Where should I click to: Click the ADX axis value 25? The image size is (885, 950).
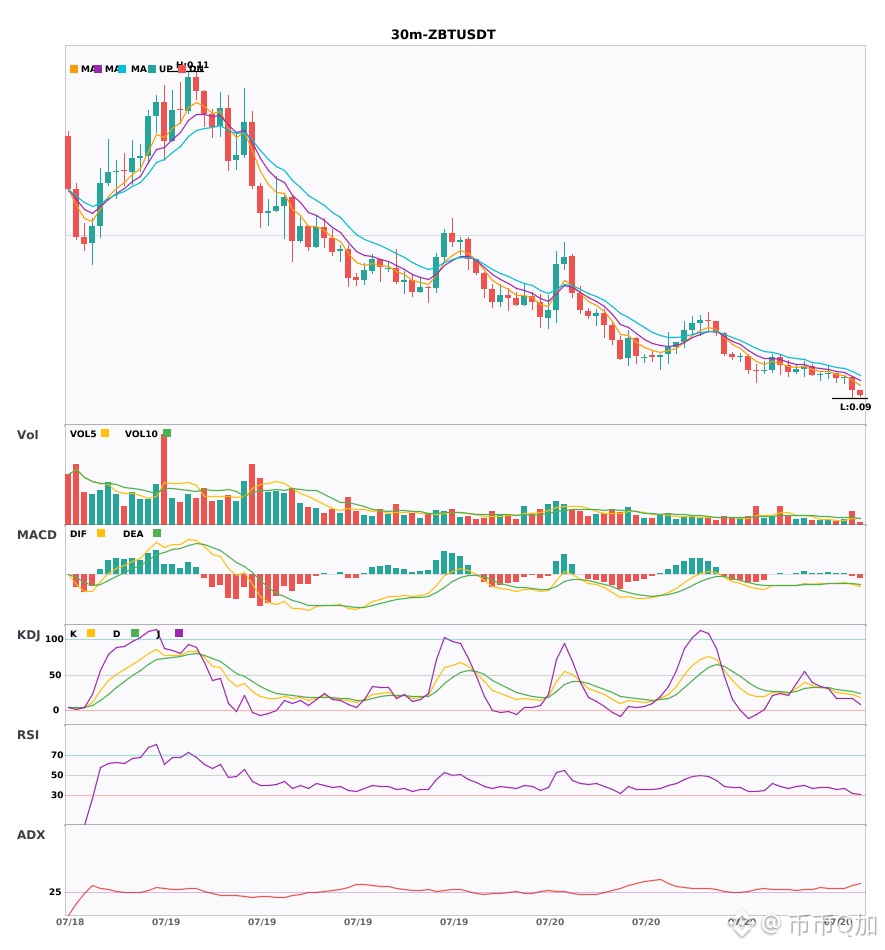click(55, 892)
